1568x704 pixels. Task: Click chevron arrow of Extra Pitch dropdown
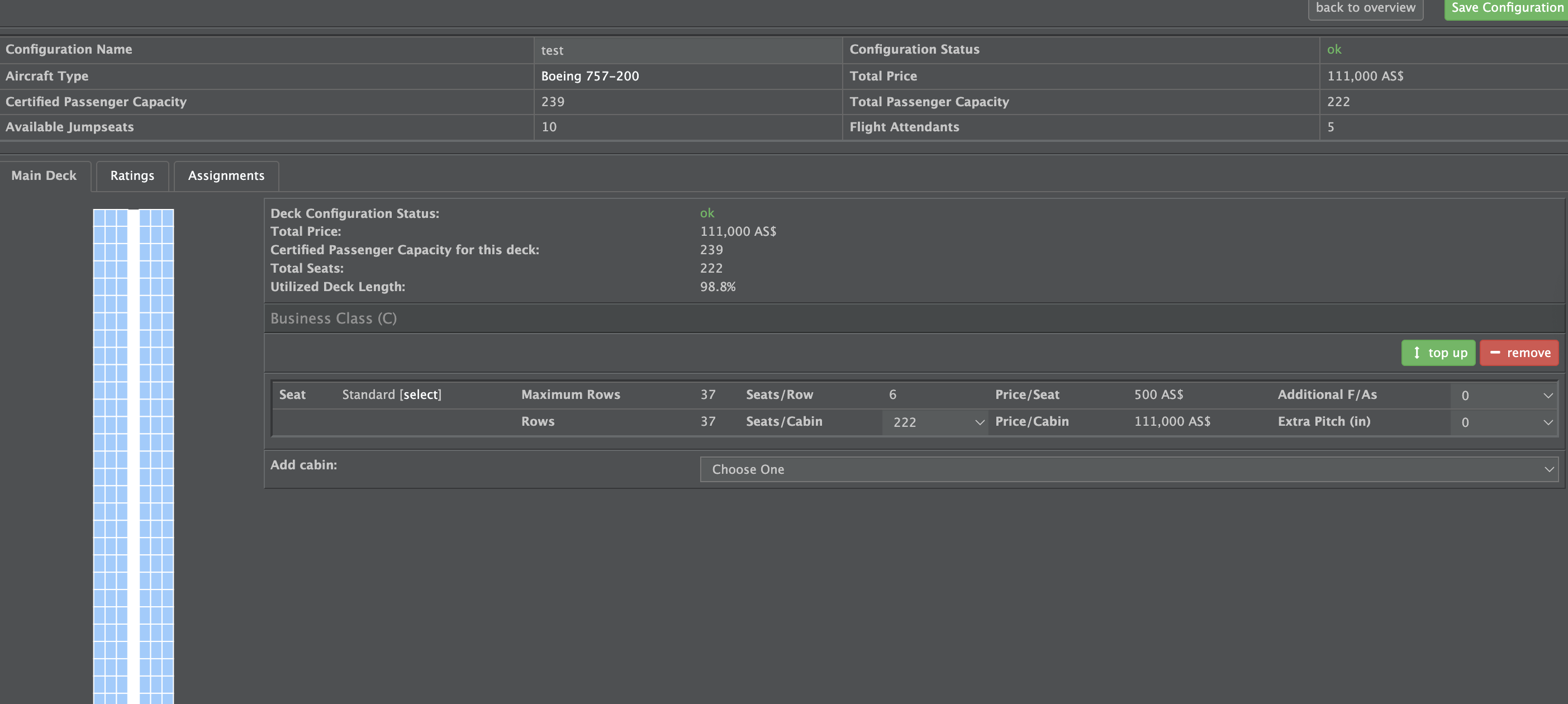click(x=1548, y=422)
